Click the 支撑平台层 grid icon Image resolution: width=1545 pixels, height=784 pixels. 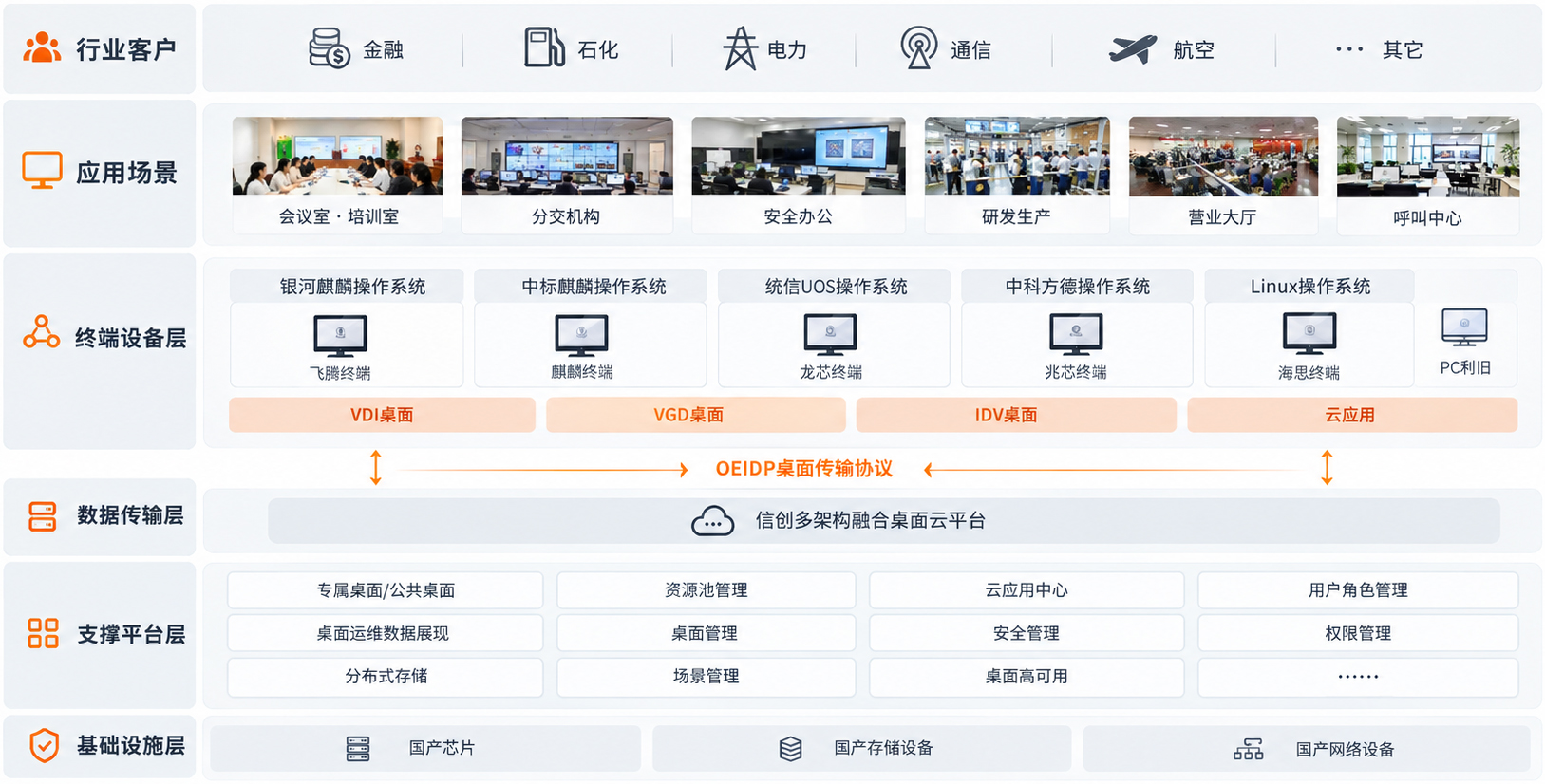pos(43,633)
